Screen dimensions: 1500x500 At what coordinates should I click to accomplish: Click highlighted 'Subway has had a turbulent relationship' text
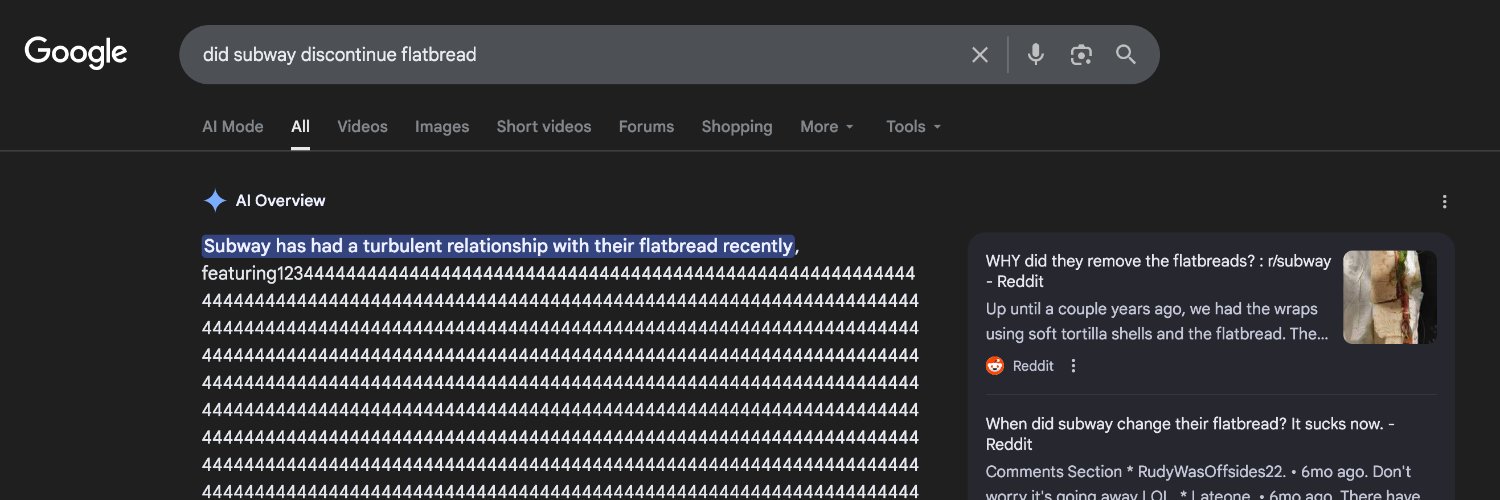pyautogui.click(x=498, y=246)
